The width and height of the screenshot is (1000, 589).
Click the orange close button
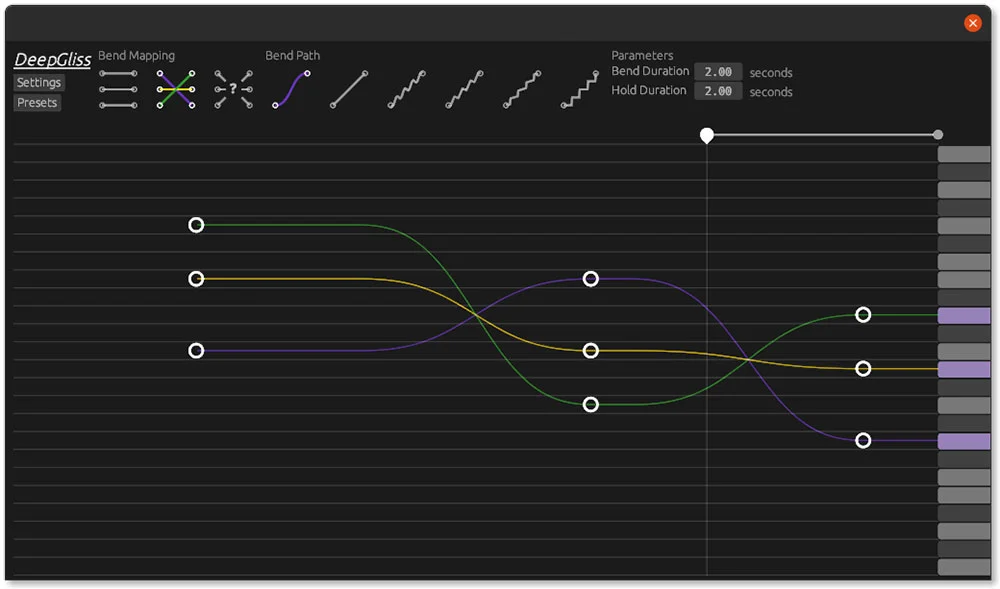[972, 23]
